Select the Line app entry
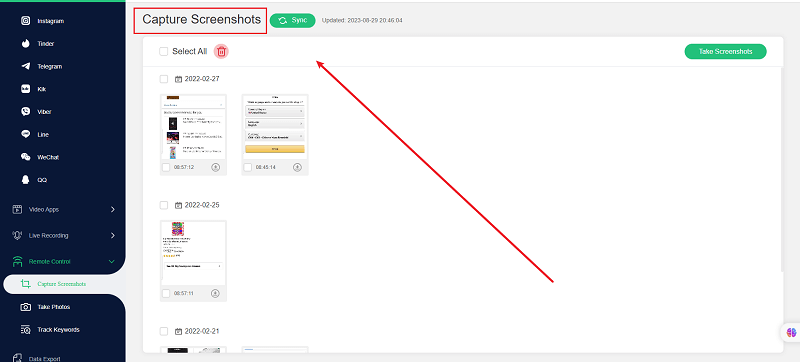 [35, 135]
